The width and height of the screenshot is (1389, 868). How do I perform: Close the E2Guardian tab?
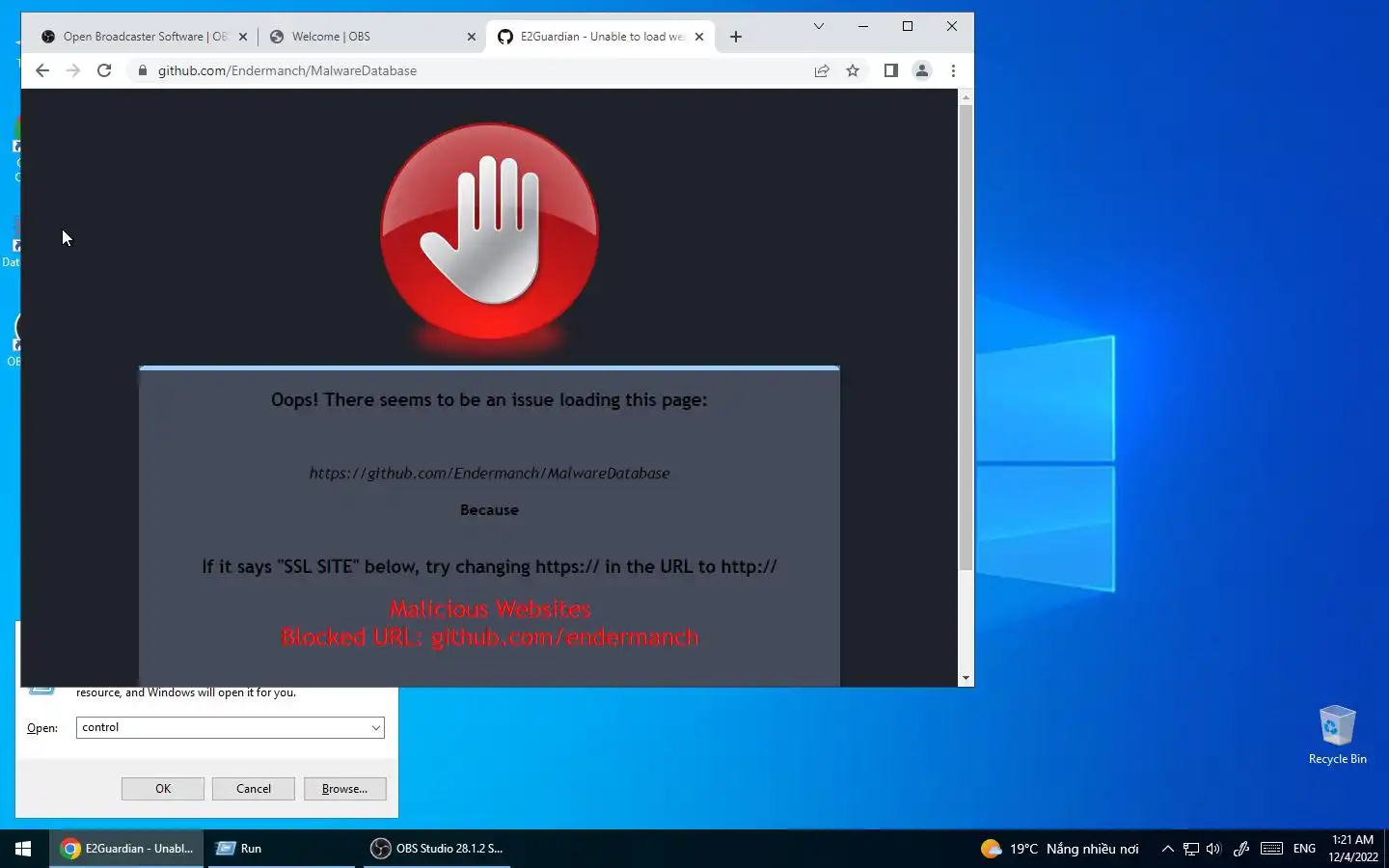pos(699,37)
